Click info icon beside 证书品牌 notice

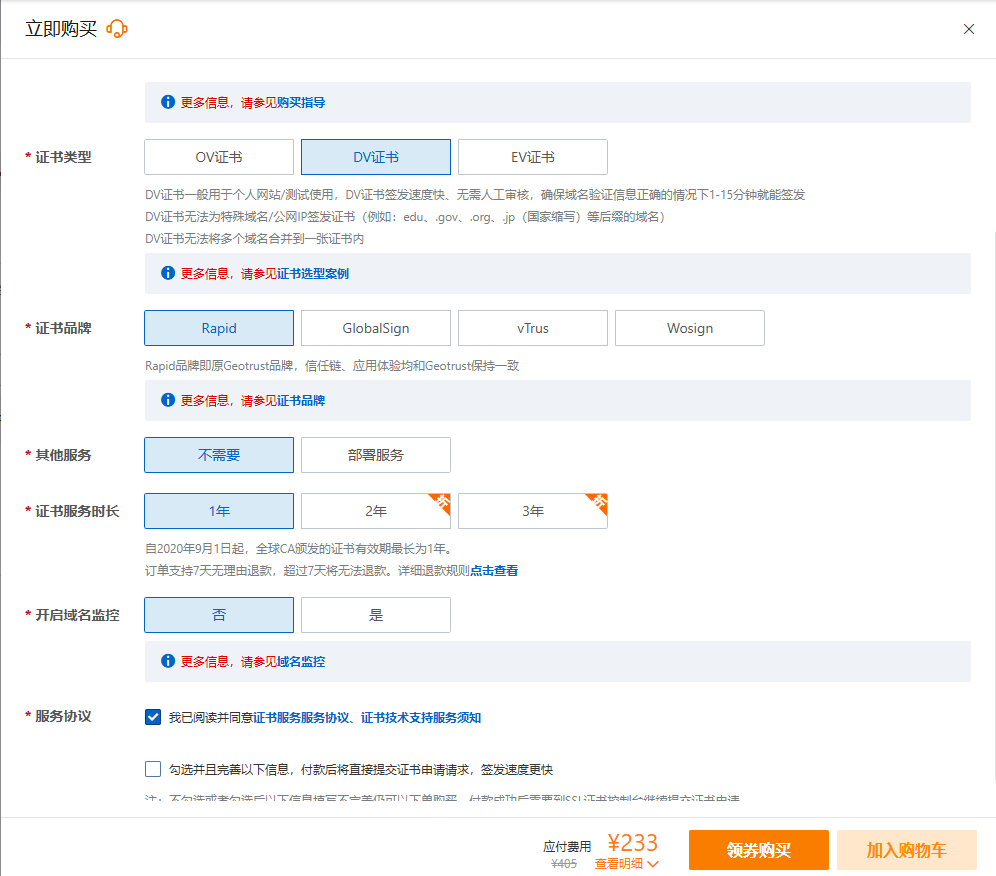[x=168, y=400]
